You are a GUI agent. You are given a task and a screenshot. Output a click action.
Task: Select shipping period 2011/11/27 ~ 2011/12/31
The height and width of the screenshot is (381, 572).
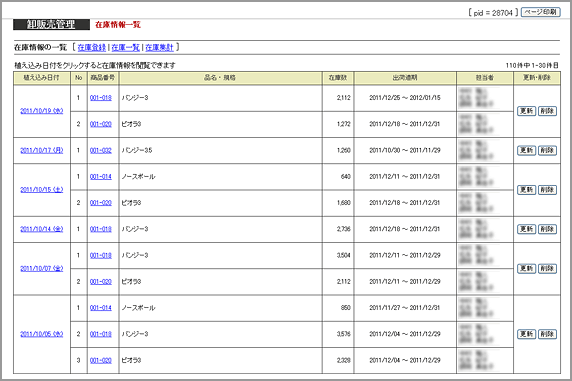click(405, 308)
